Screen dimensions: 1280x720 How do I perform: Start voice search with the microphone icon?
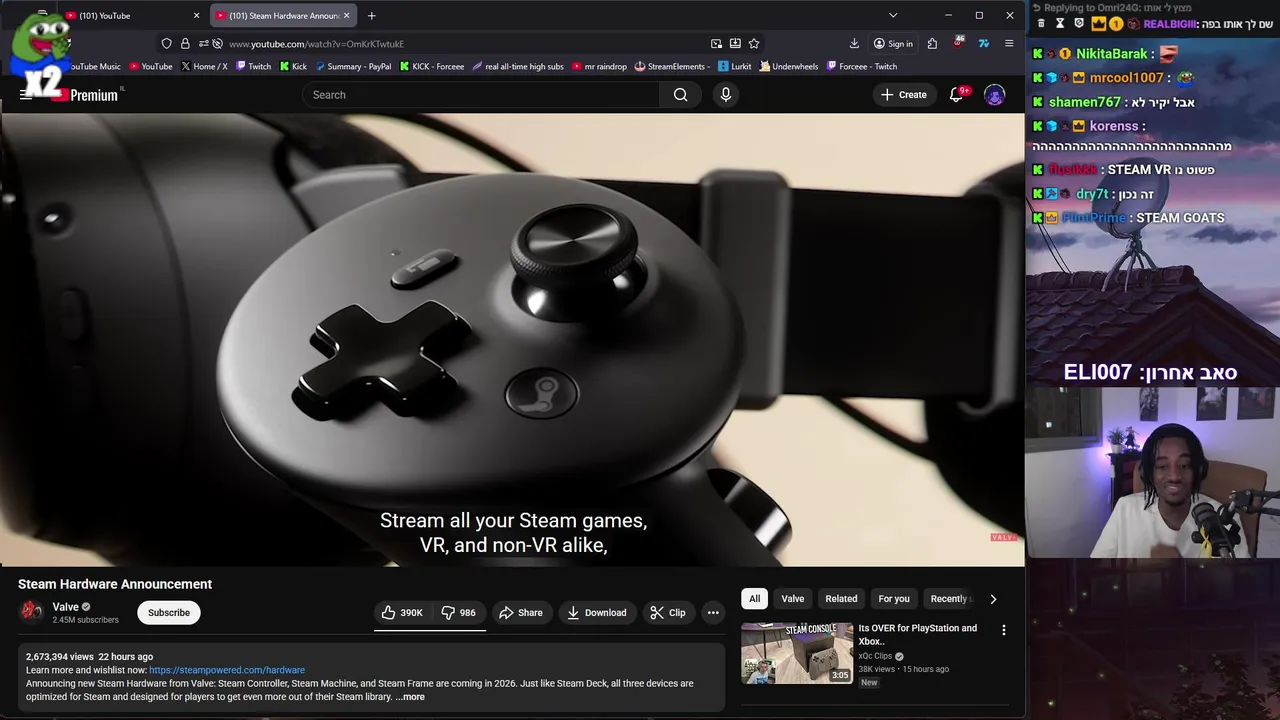tap(726, 95)
